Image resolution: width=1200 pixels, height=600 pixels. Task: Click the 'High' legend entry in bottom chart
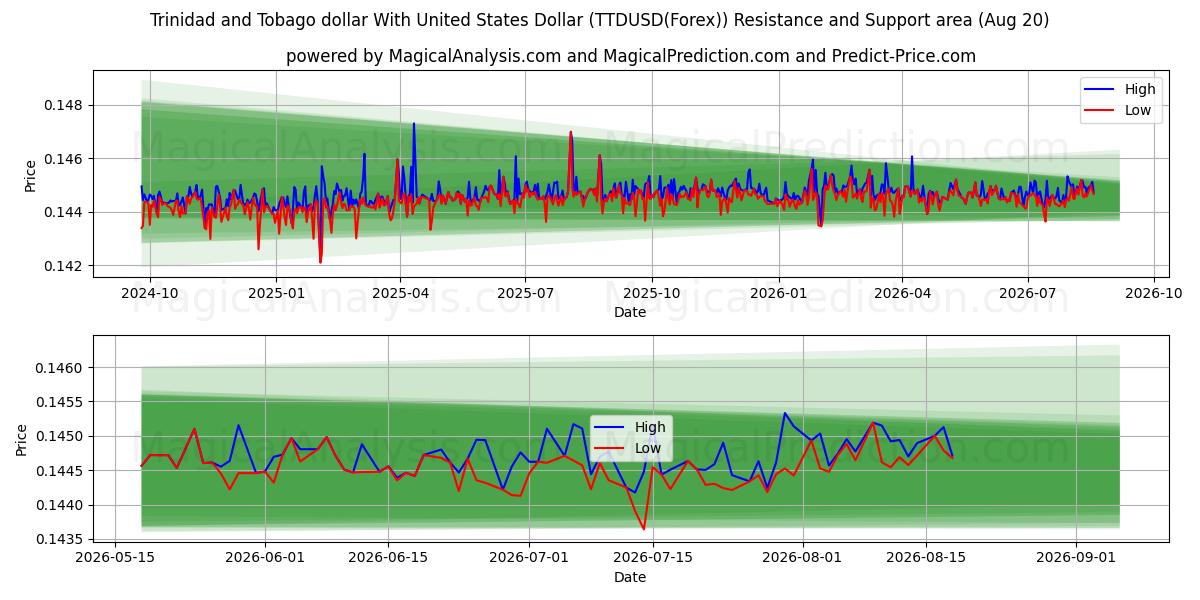[650, 428]
